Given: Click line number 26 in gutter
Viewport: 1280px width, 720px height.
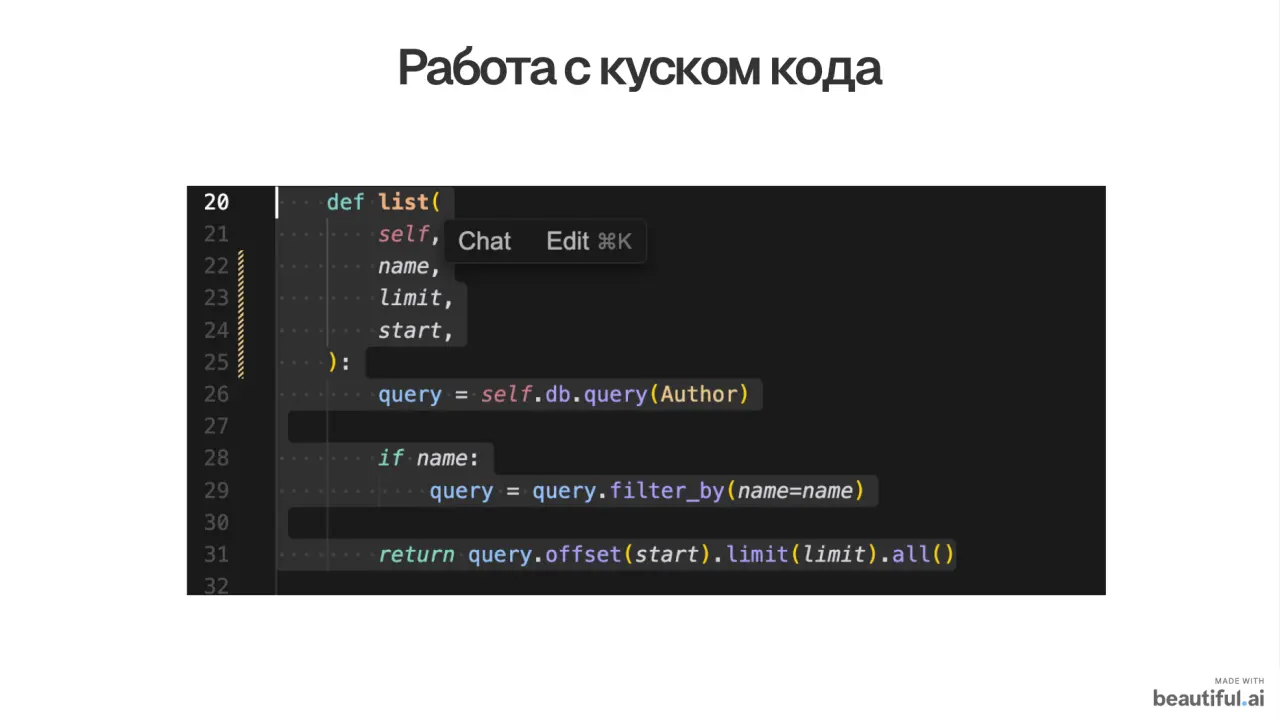Looking at the screenshot, I should point(216,394).
